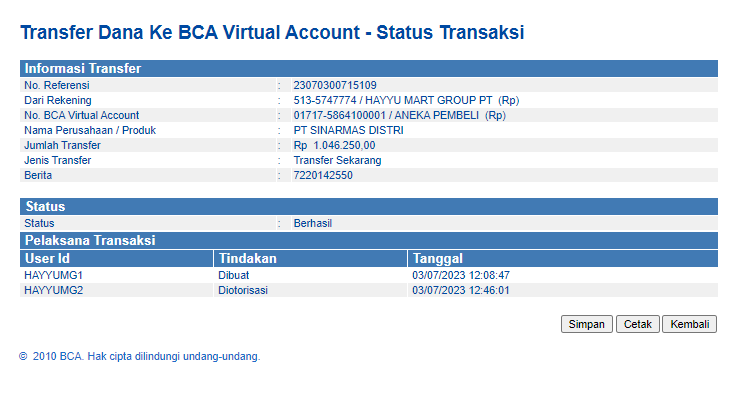This screenshot has width=751, height=406.
Task: Click the Tindakan column header
Action: 247,258
